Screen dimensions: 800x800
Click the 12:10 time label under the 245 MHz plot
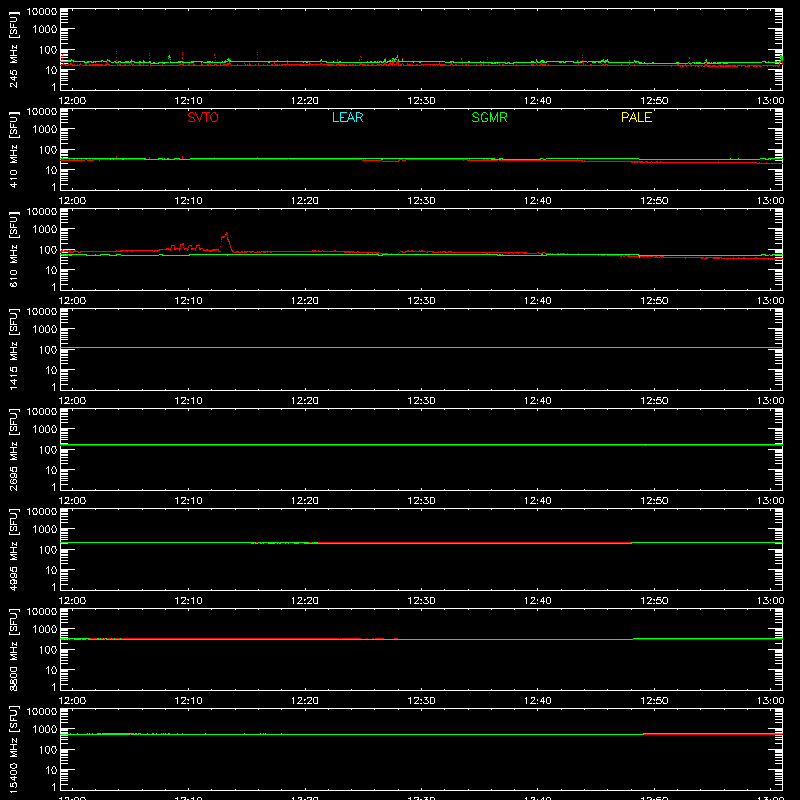click(x=188, y=101)
